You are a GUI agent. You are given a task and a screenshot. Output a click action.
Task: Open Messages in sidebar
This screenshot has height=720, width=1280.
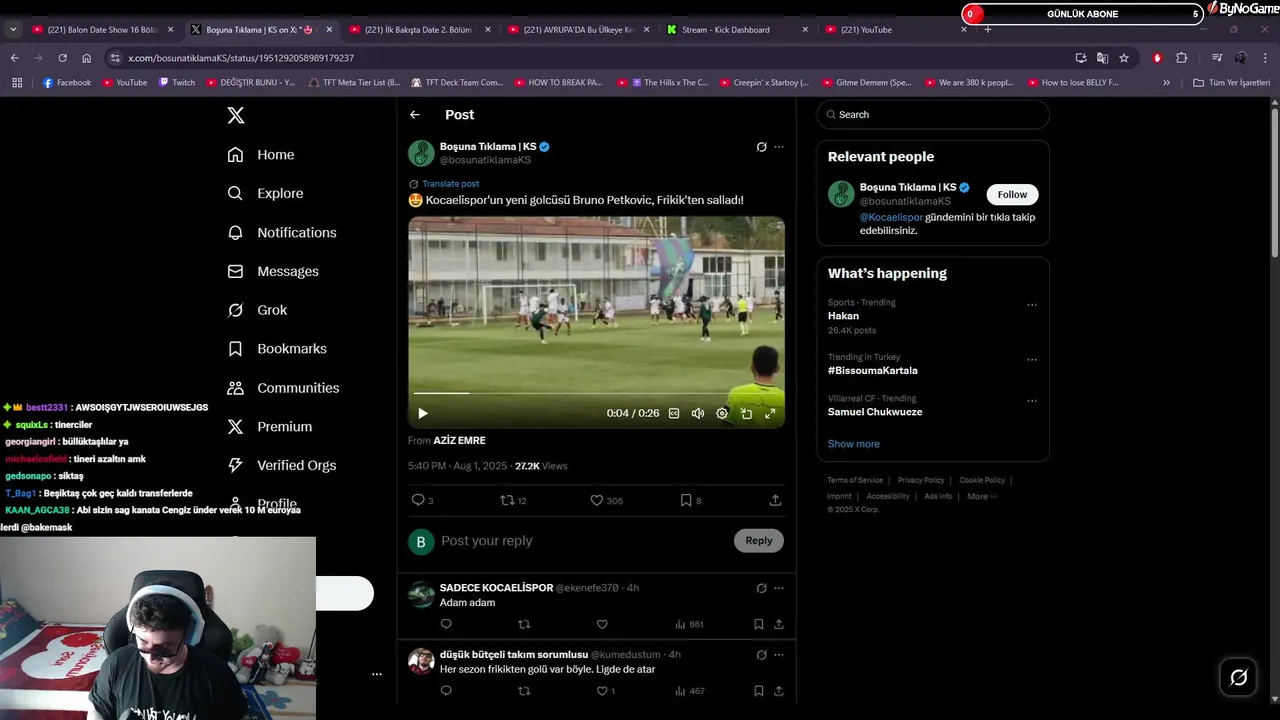tap(273, 272)
